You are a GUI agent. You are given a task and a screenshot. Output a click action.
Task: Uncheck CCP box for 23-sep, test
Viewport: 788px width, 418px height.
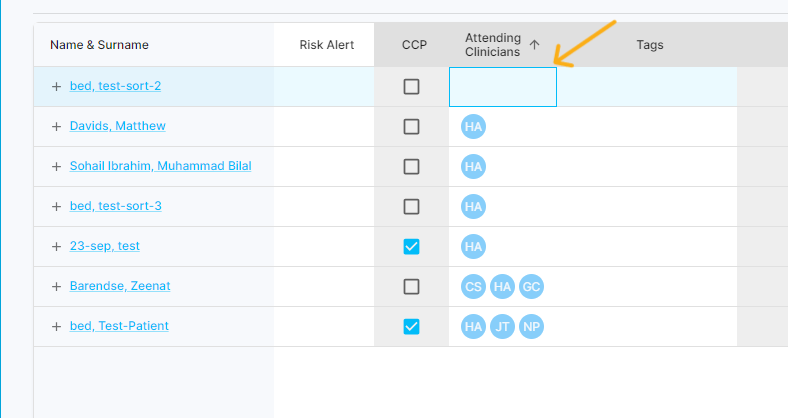coord(411,247)
